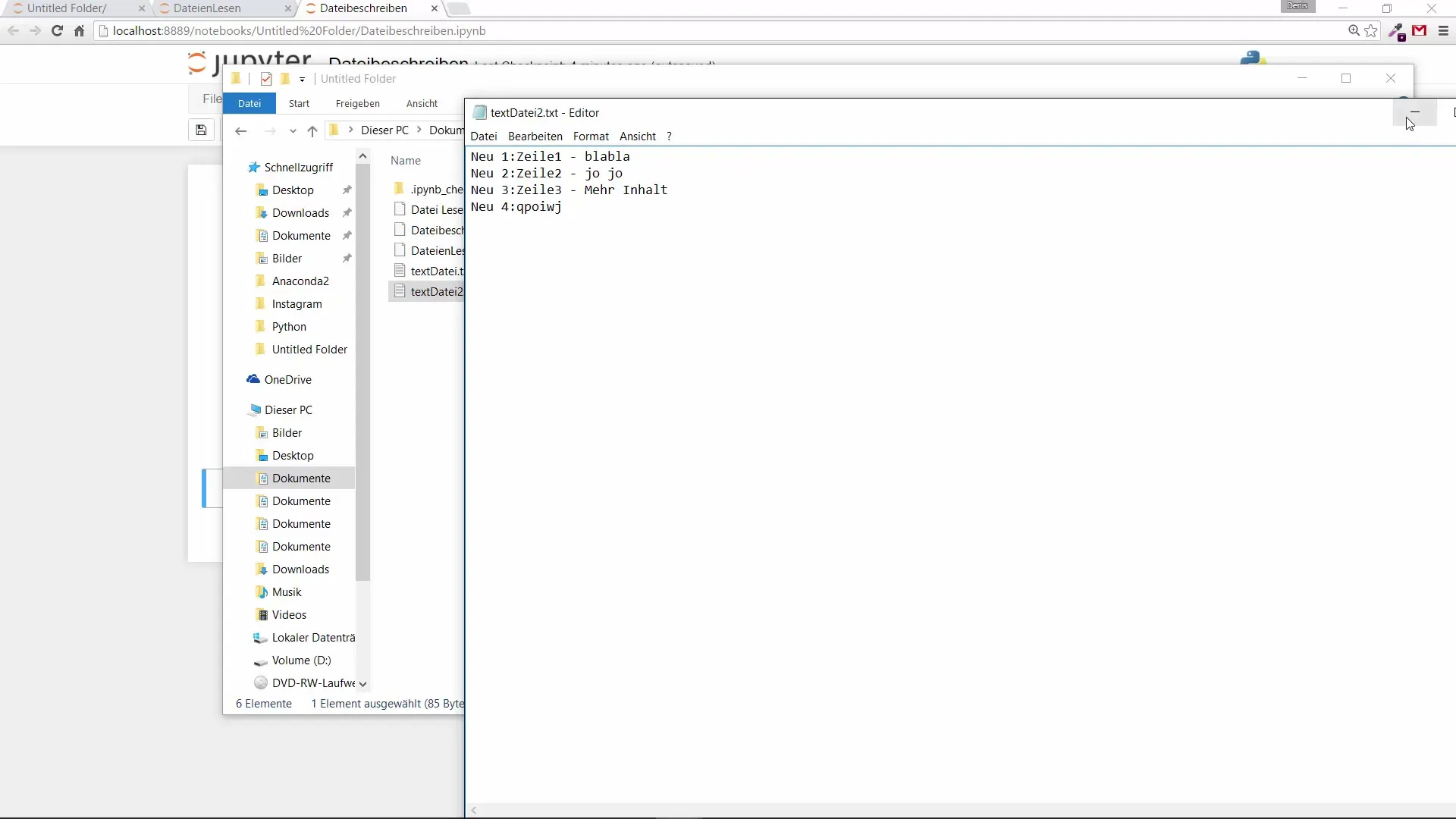Image resolution: width=1456 pixels, height=819 pixels.
Task: Switch to the Untitled Folder/ browser tab
Action: [x=67, y=8]
